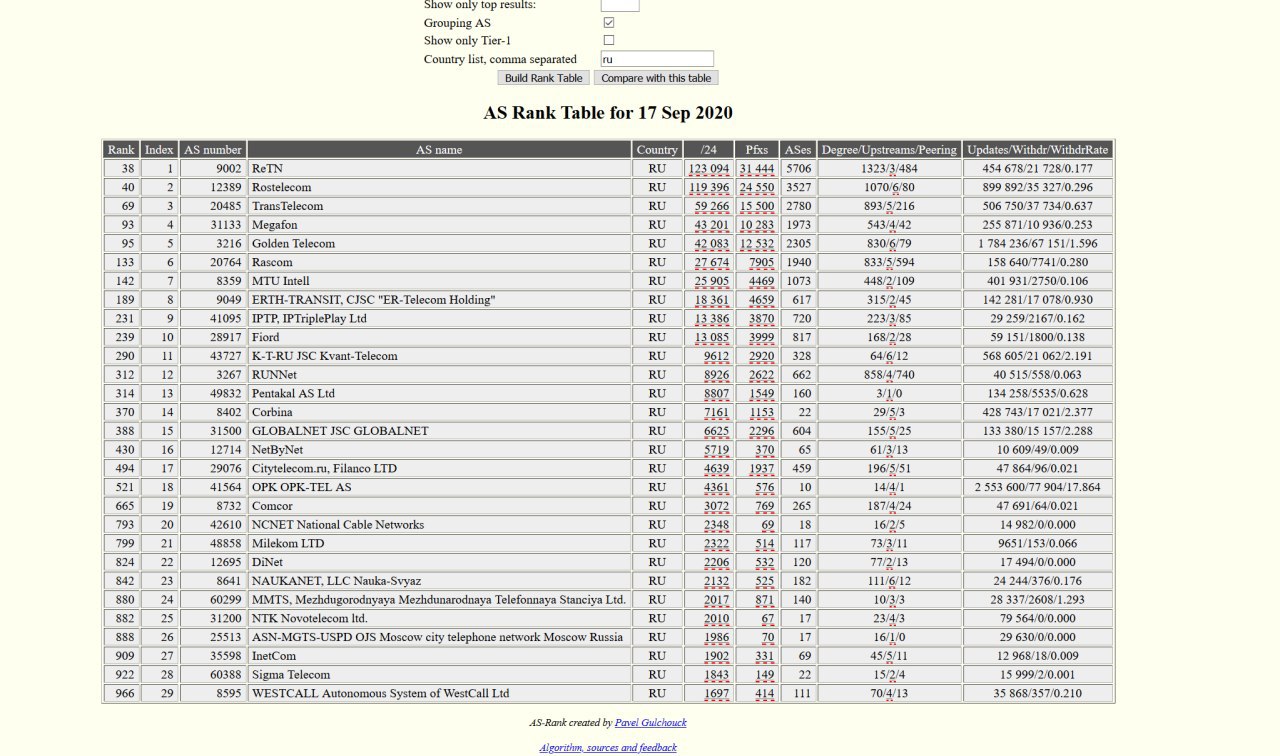Select the Comcor name cell
The width and height of the screenshot is (1280, 756).
point(440,506)
